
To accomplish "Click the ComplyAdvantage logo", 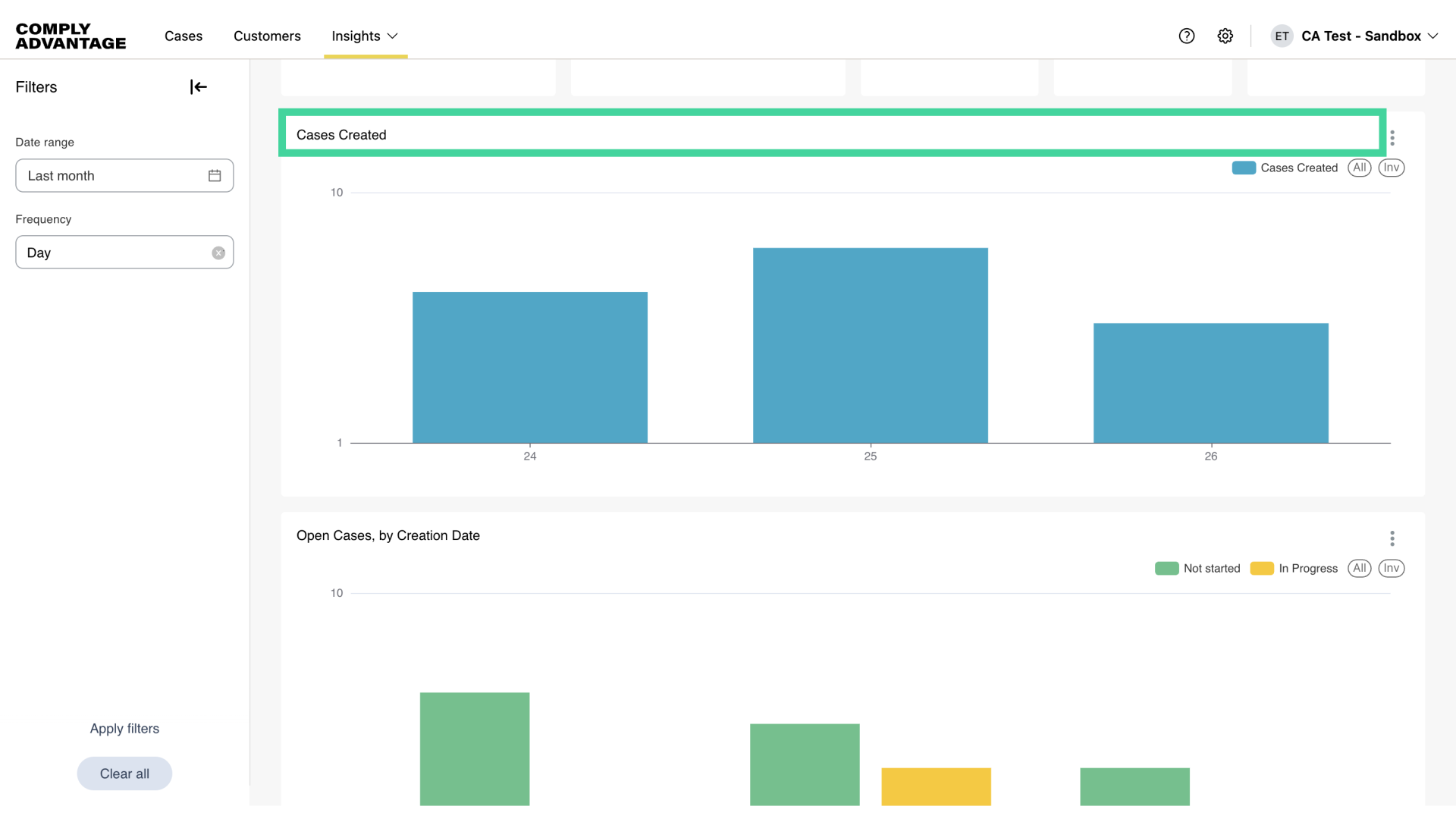I will tap(71, 36).
